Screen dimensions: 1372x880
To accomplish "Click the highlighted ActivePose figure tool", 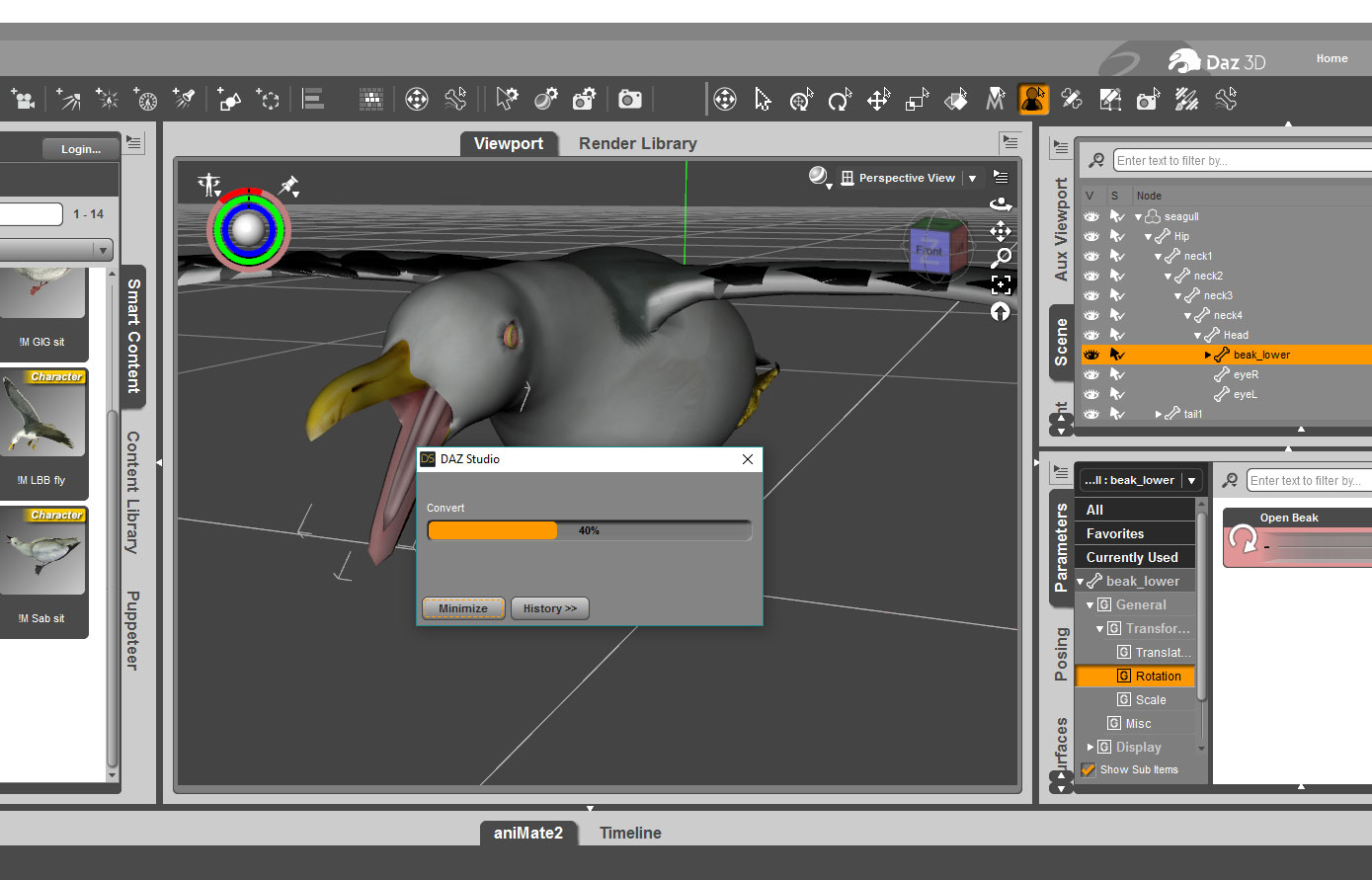I will (x=1033, y=99).
